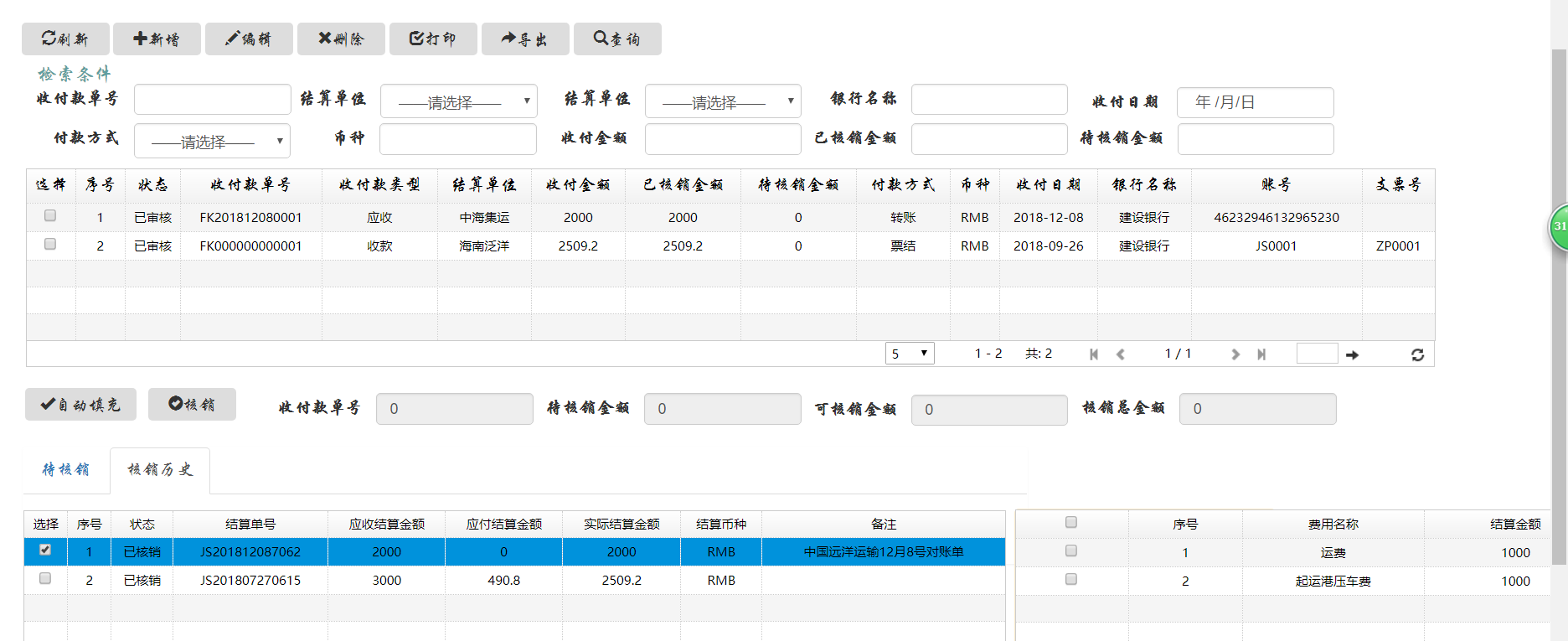The image size is (1568, 641).
Task: Select checkbox for row FK000000000001
Action: pos(50,245)
